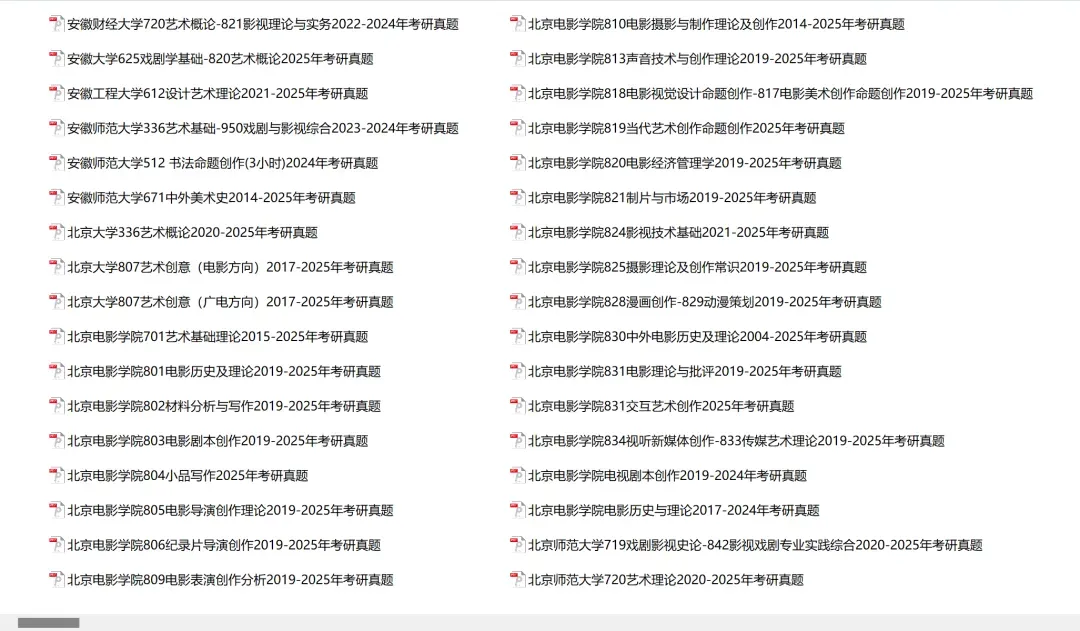Select file name 北京电影学院819当代艺术创作命题创作2025年考研真题
This screenshot has width=1080, height=631.
686,128
